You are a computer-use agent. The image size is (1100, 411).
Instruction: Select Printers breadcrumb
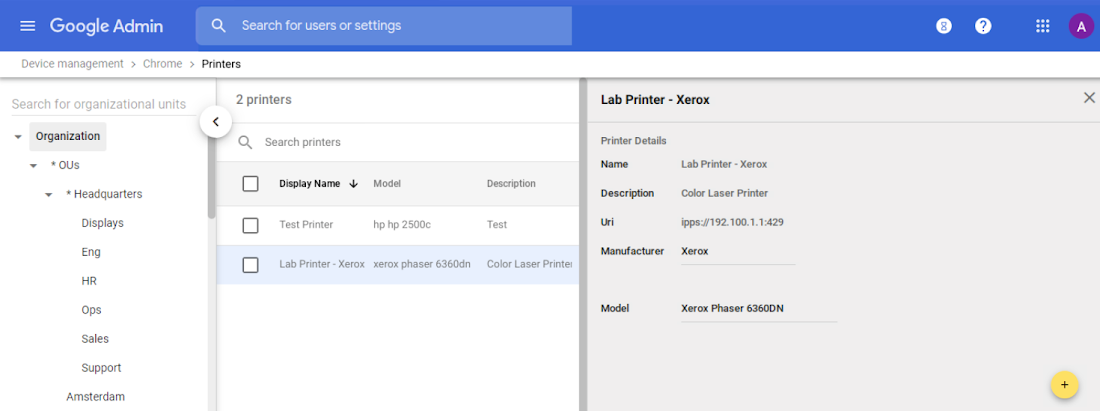[221, 64]
